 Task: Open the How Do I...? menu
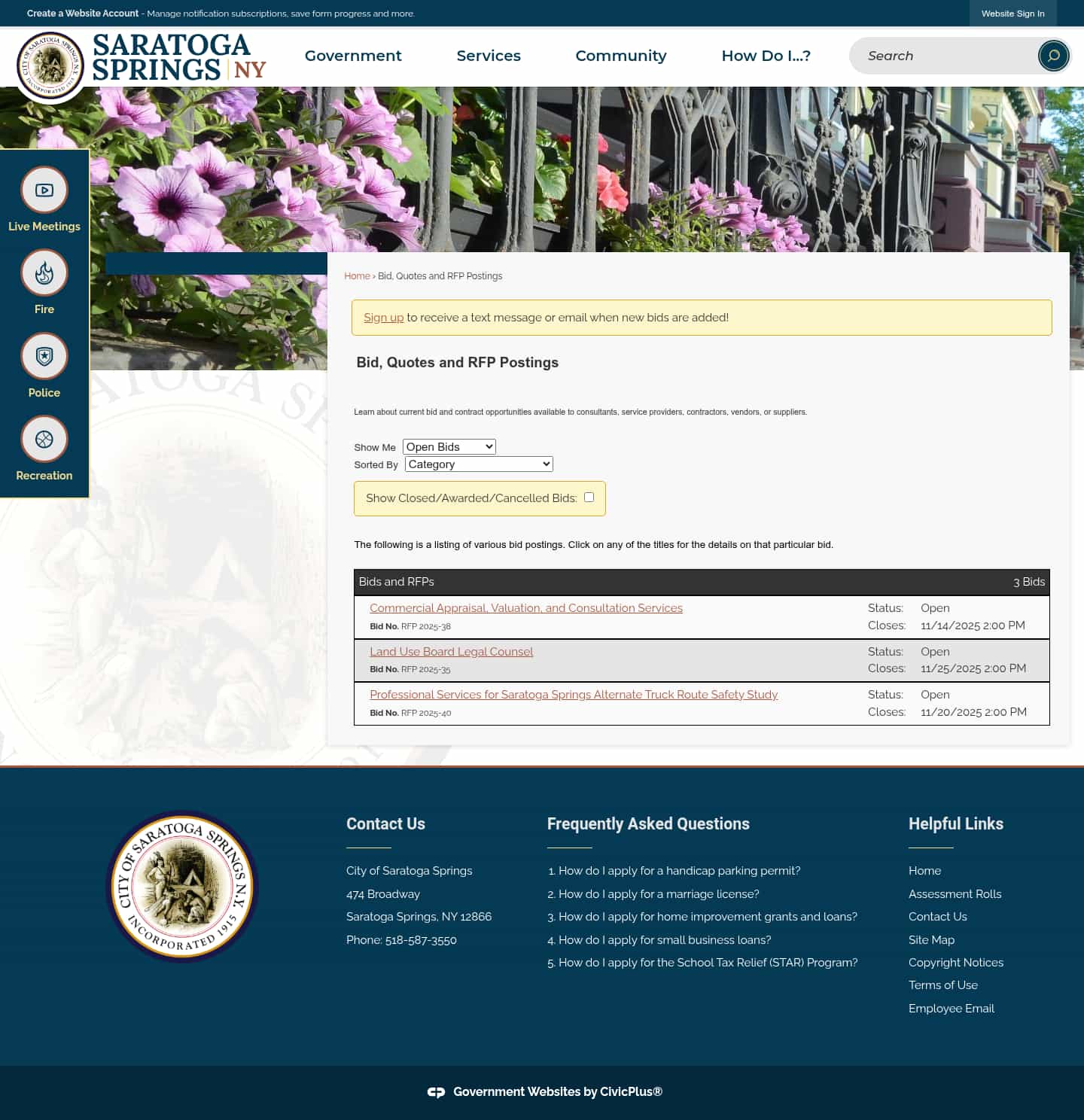click(x=766, y=56)
